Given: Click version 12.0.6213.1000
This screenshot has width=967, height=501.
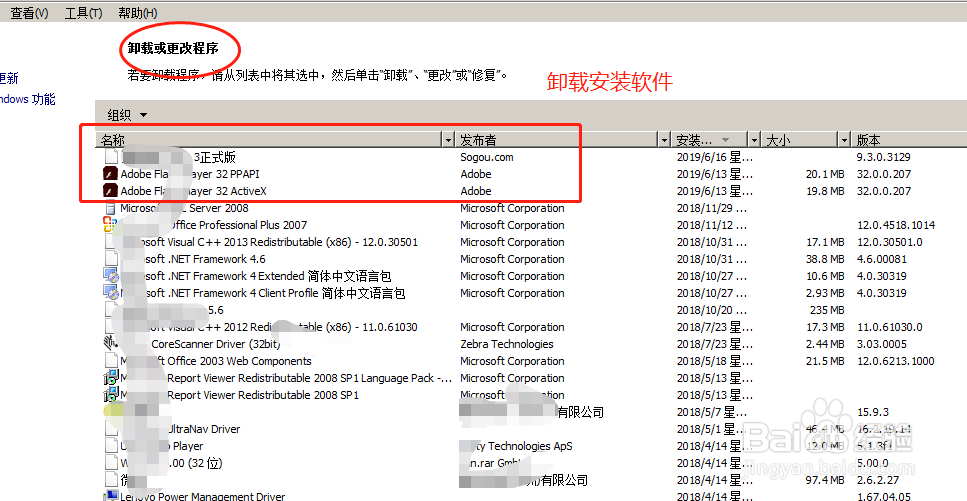Looking at the screenshot, I should pyautogui.click(x=895, y=361).
